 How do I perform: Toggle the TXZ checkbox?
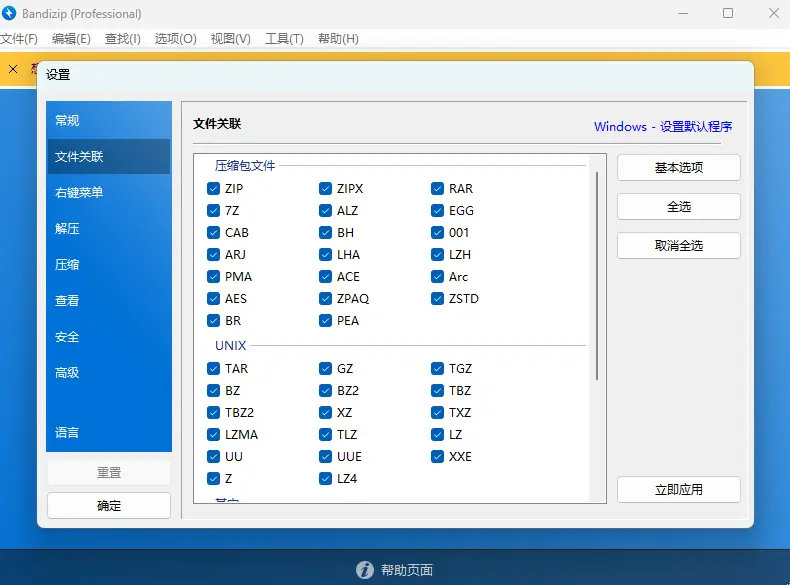click(437, 413)
